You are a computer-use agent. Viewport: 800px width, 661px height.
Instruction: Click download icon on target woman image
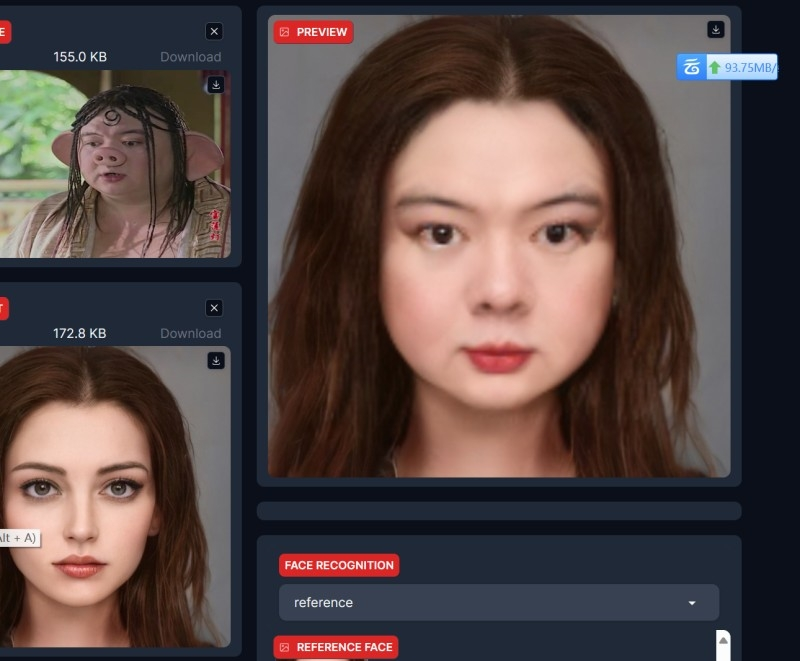click(215, 360)
